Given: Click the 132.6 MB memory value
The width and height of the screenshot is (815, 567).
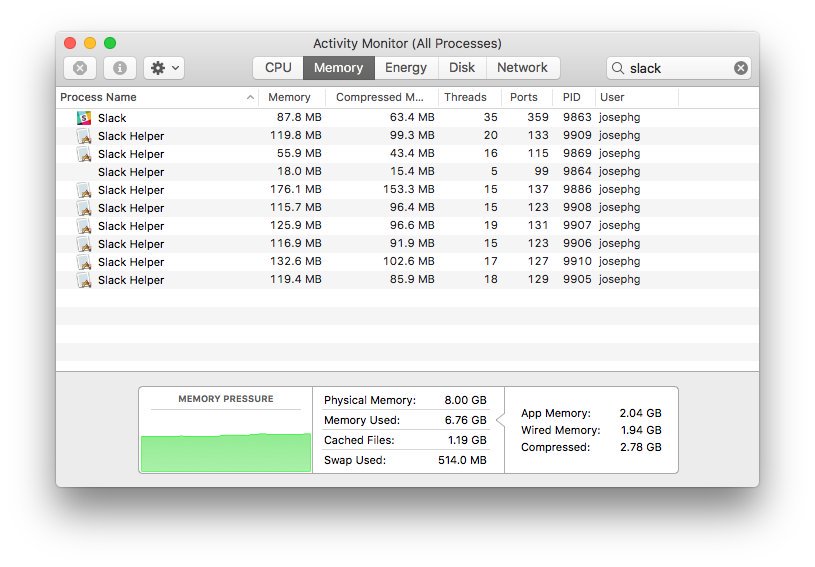Looking at the screenshot, I should [296, 261].
